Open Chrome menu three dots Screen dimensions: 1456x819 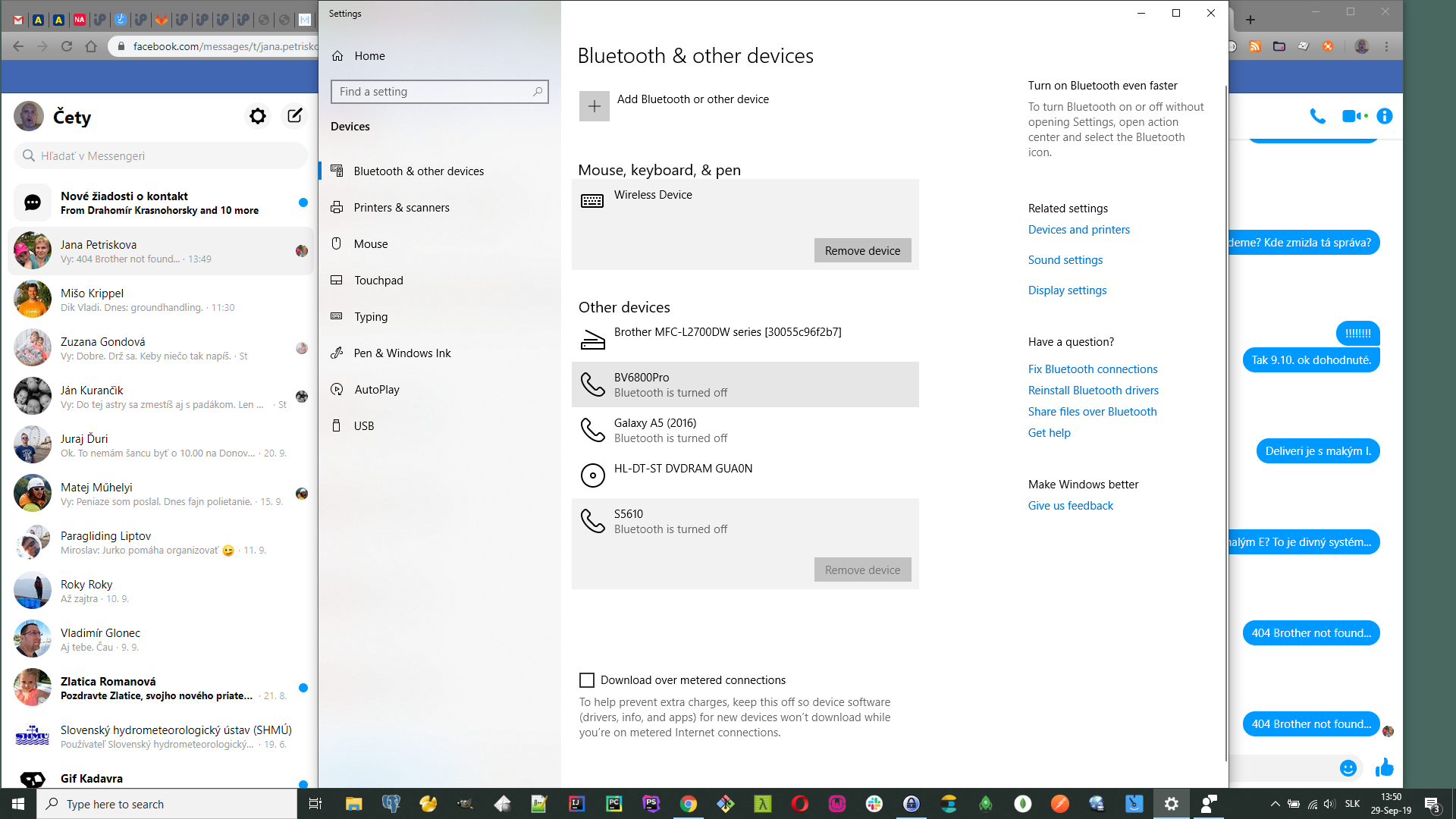1387,46
